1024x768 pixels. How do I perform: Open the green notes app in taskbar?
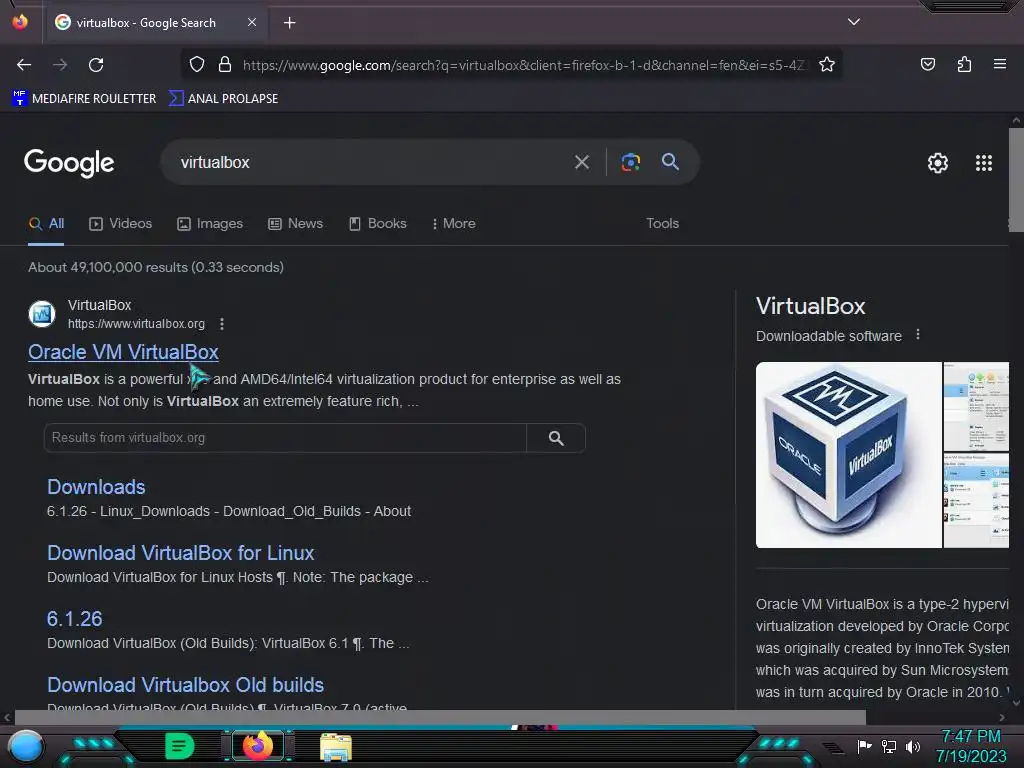180,746
